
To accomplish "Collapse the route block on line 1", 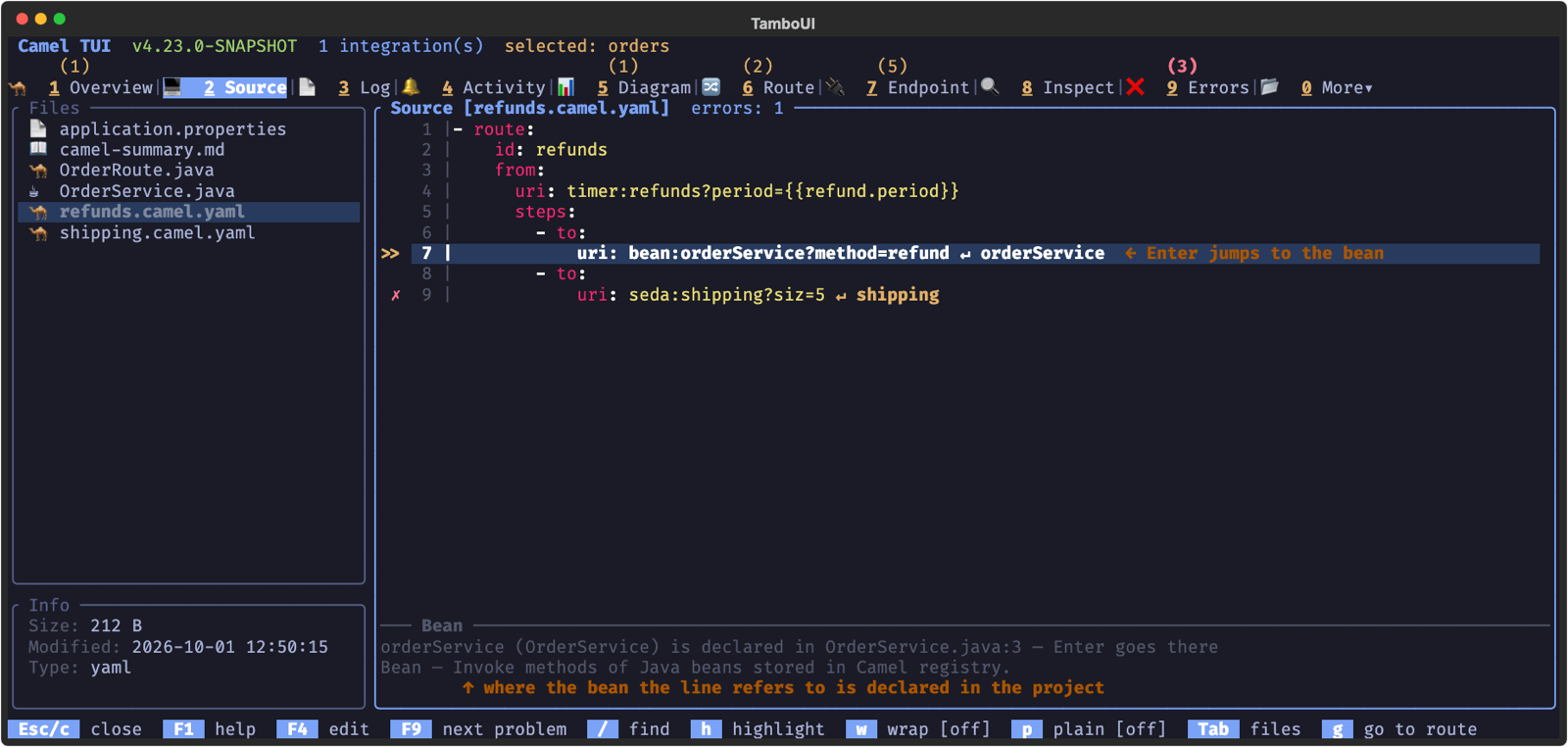I will point(458,129).
